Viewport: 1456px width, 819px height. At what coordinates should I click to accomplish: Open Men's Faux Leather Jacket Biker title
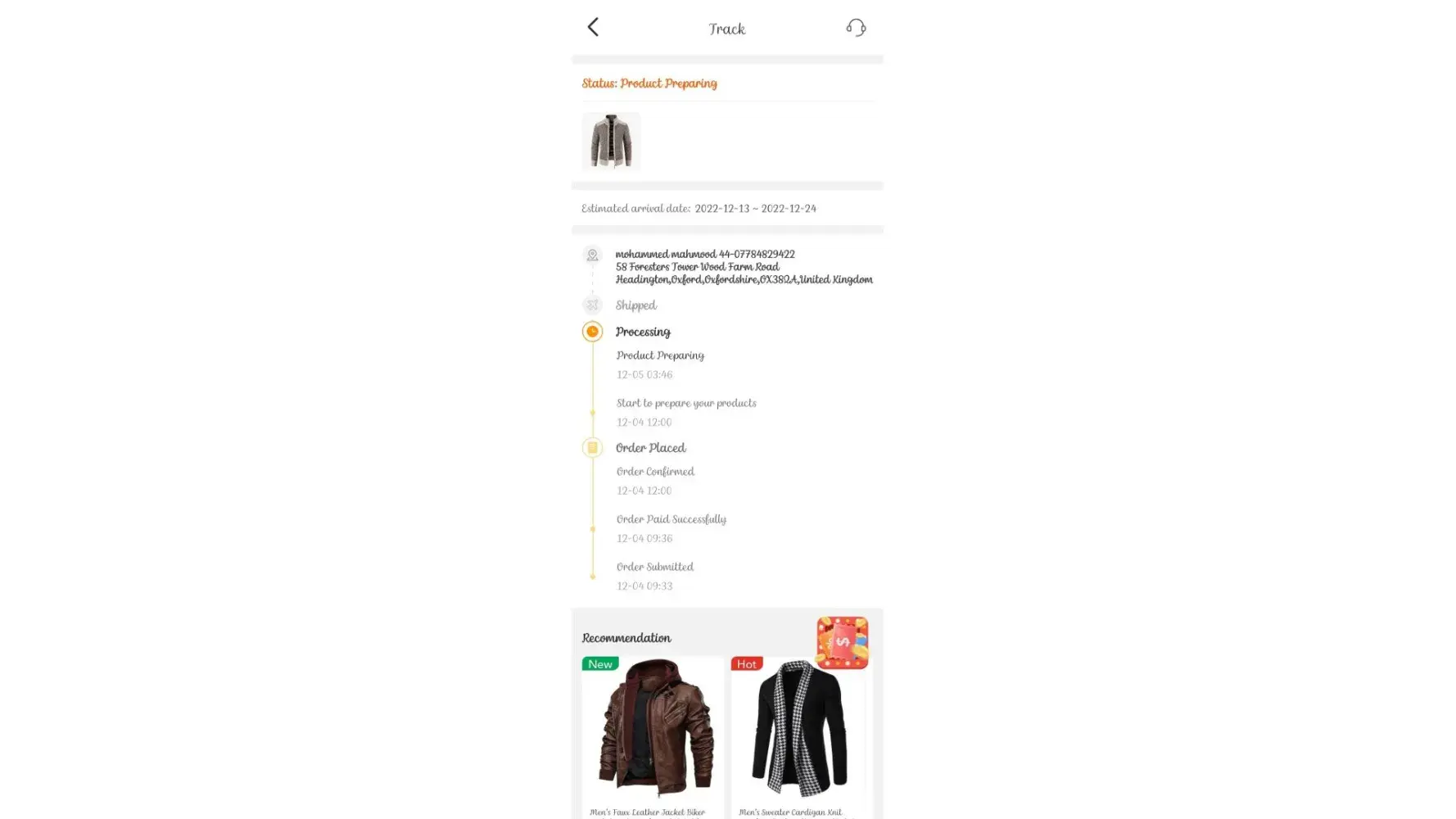click(647, 812)
